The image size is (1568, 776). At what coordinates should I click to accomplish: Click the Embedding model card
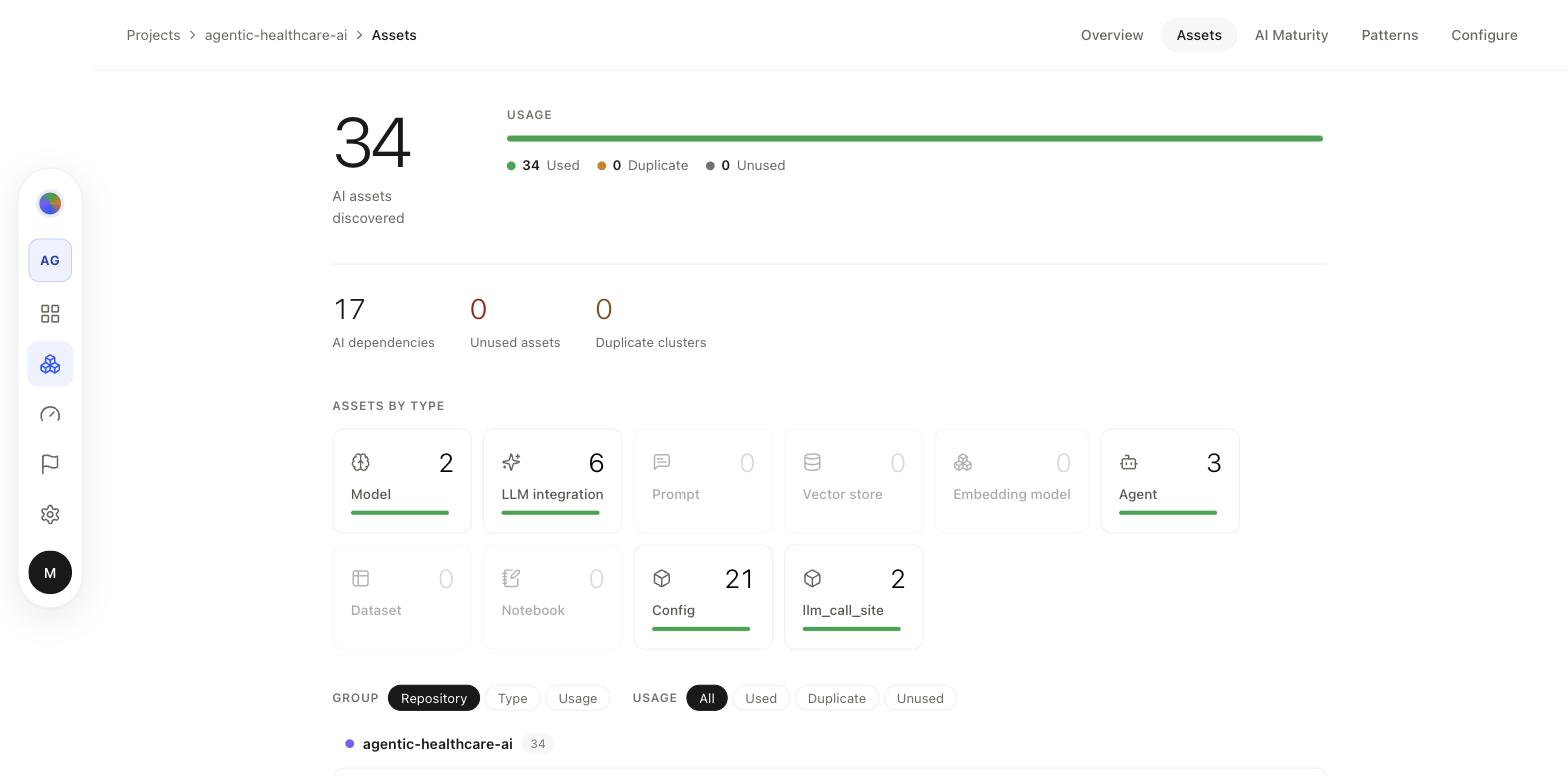tap(1012, 481)
